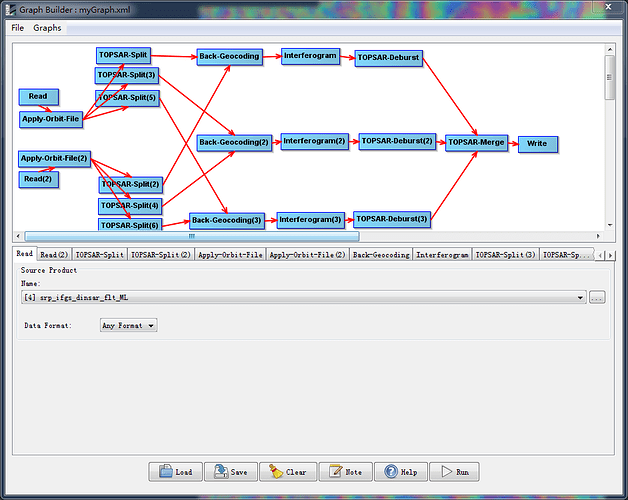
Task: Click the graph scroll up arrow
Action: point(610,49)
